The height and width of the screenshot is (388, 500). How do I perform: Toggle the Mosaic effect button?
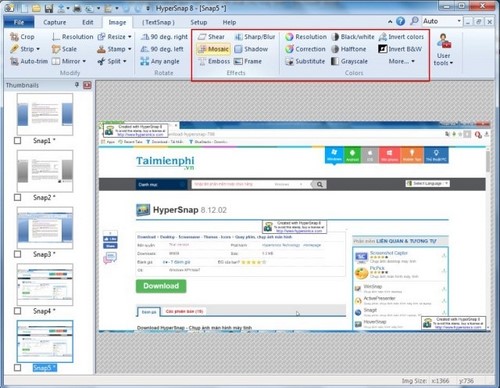213,49
